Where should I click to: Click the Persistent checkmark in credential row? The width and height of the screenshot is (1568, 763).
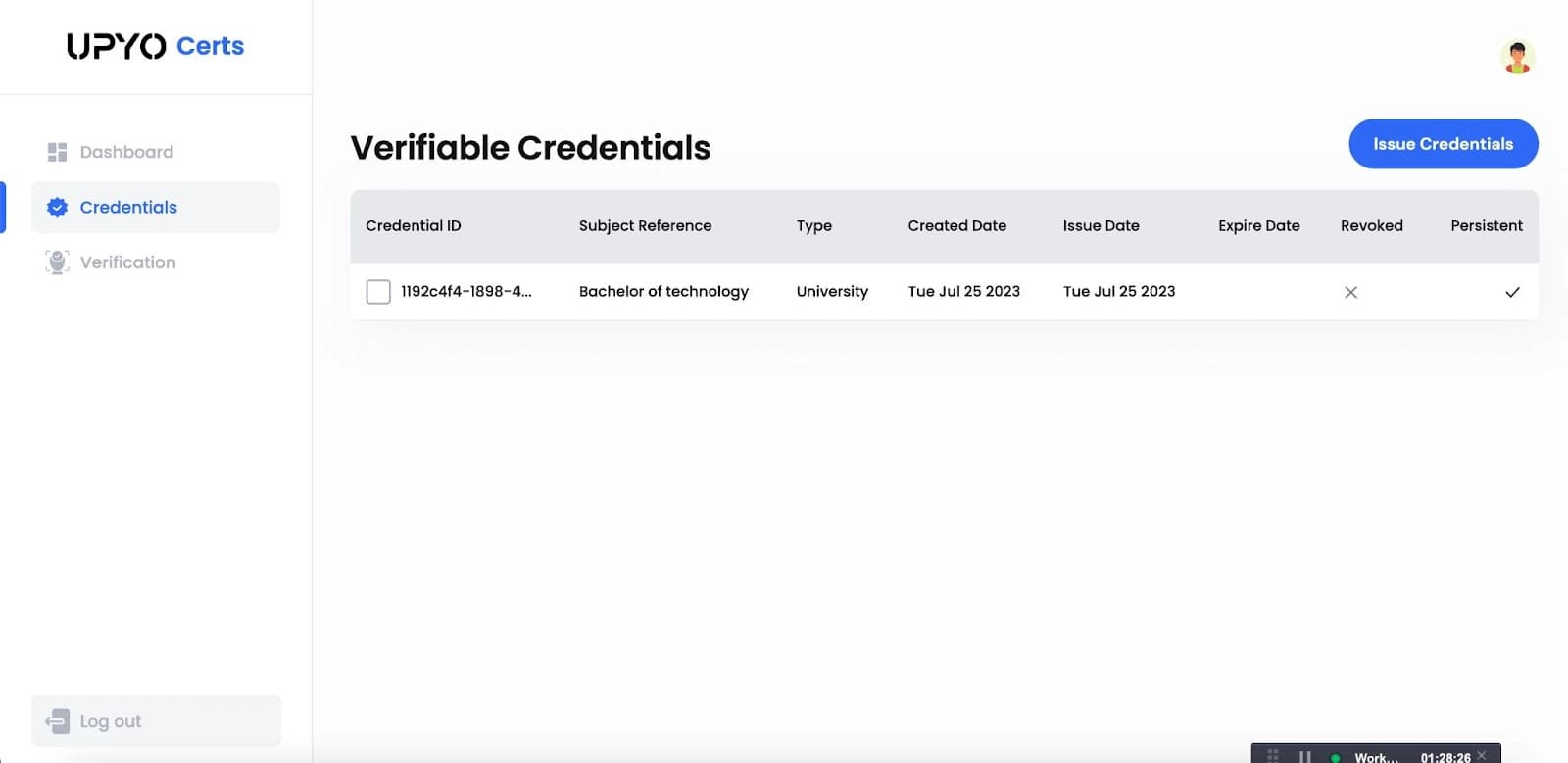pos(1512,292)
